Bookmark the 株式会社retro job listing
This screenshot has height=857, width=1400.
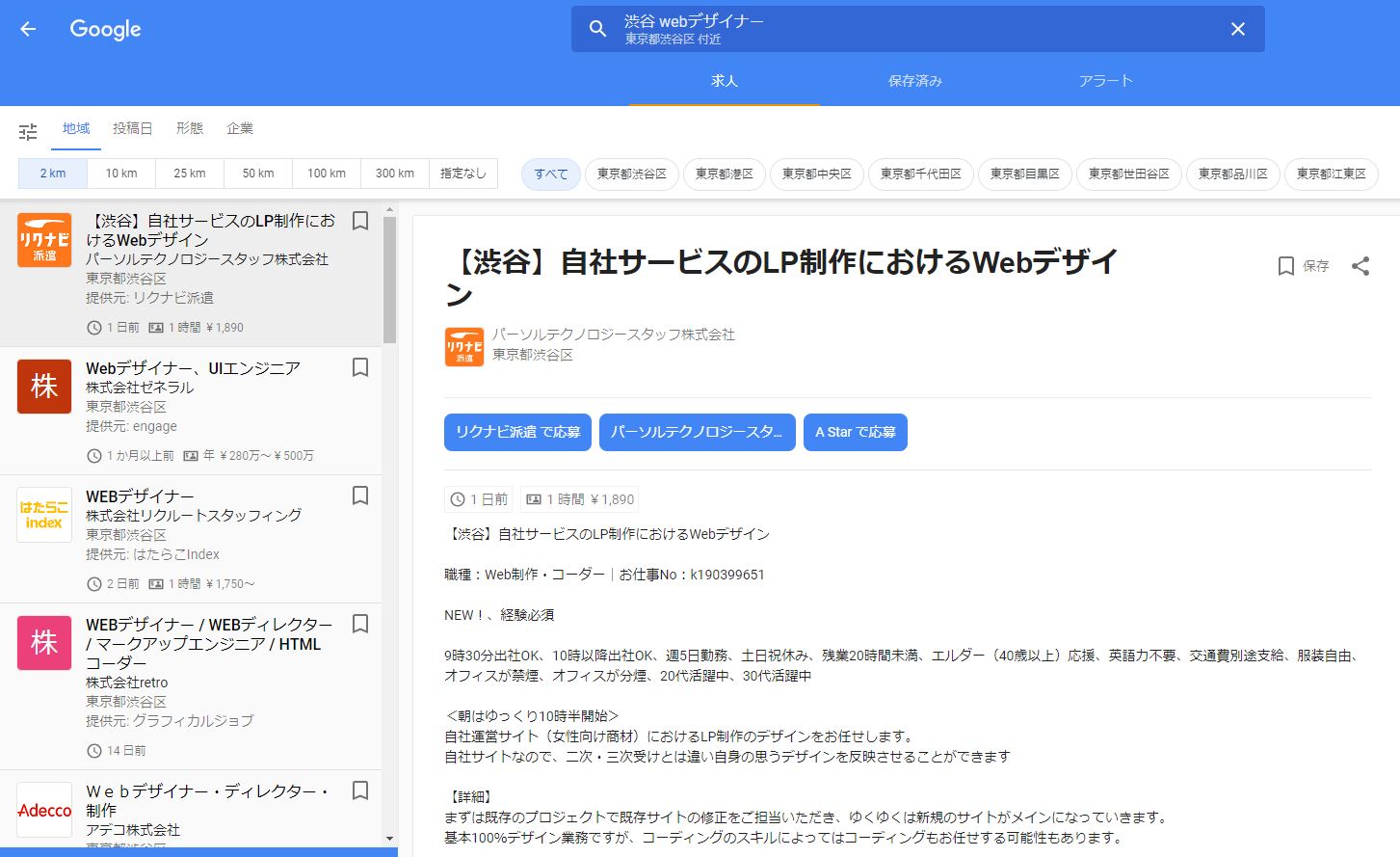[x=360, y=624]
